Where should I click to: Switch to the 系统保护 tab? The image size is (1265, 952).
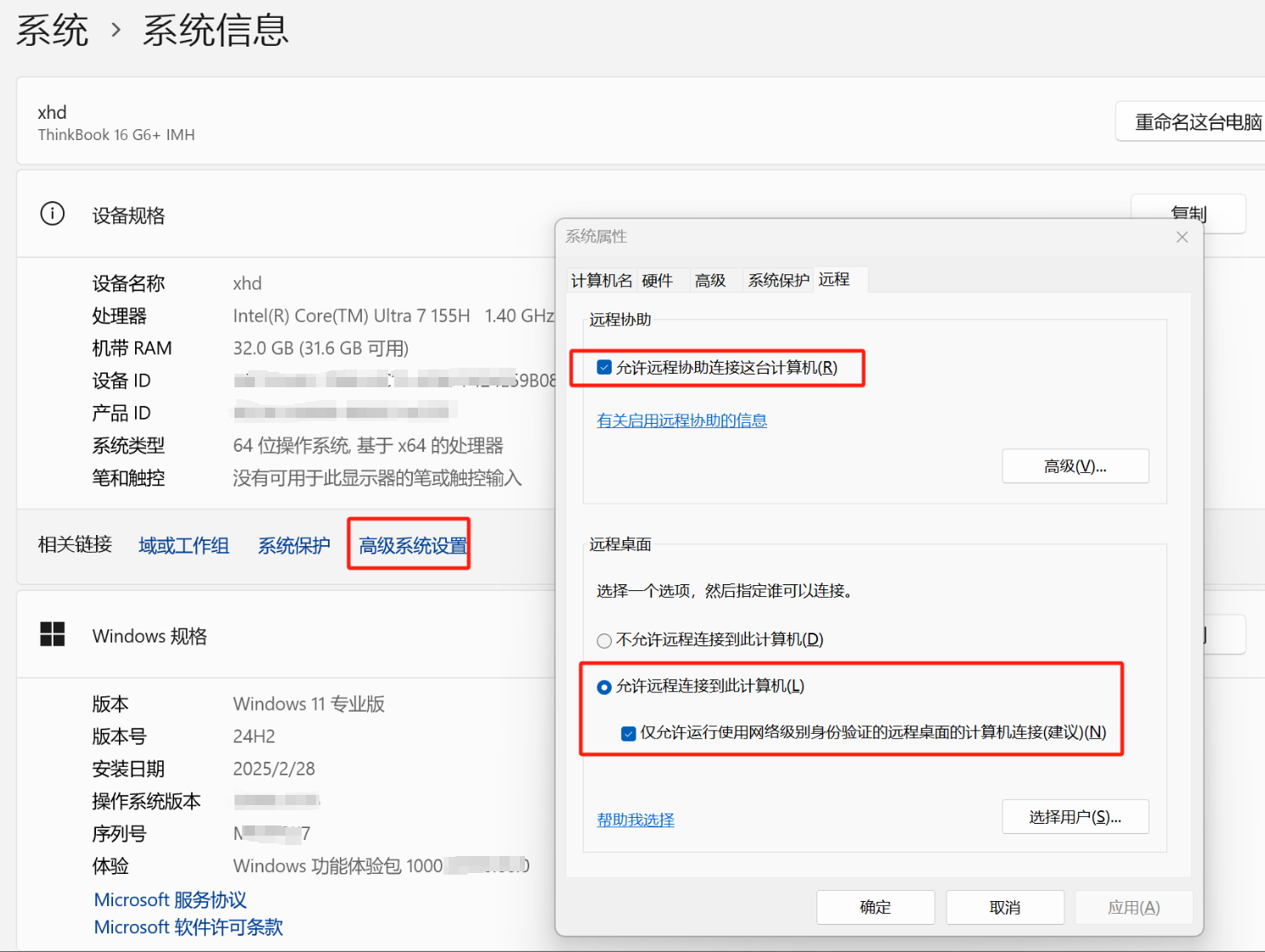pos(778,280)
